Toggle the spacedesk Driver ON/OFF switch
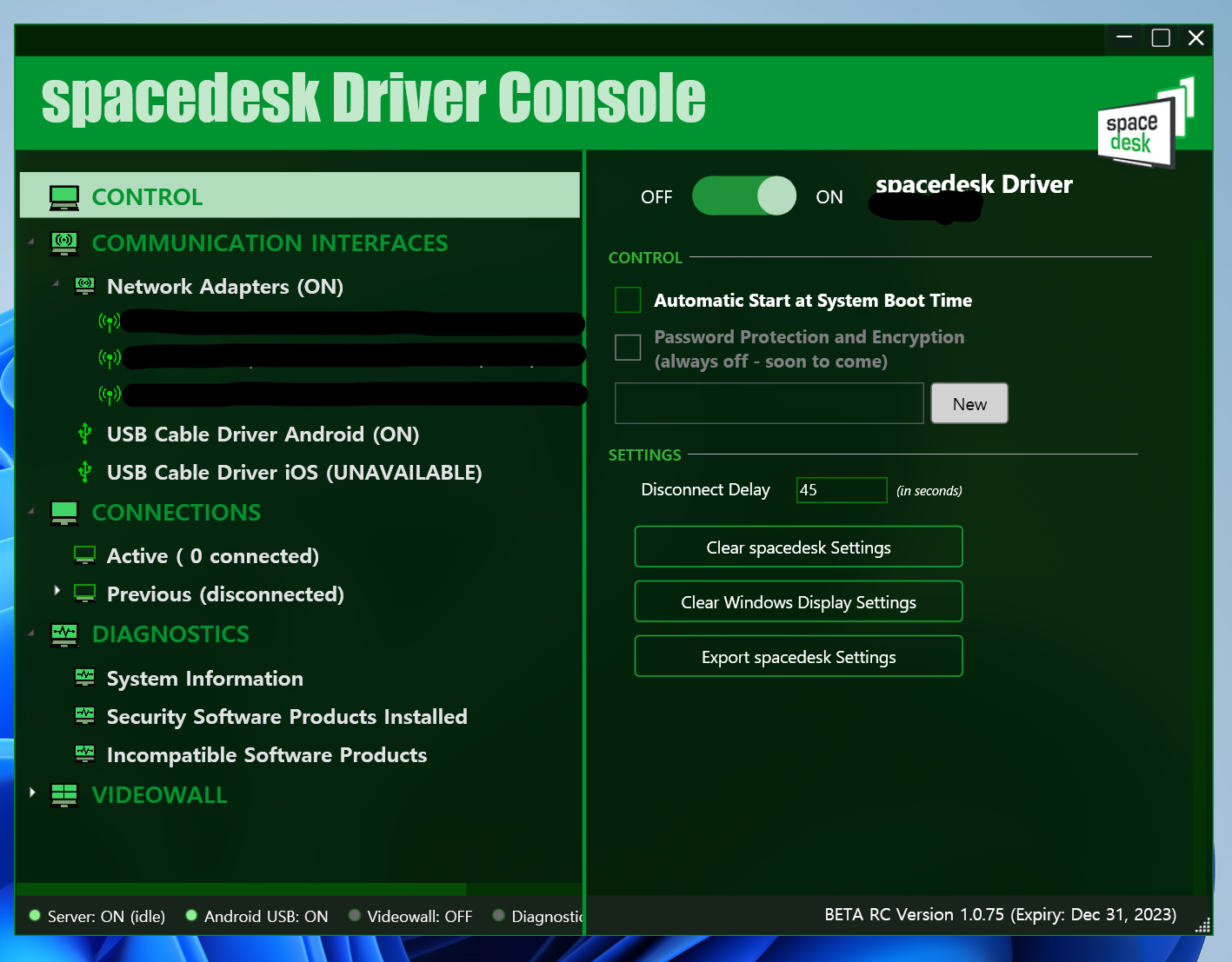The width and height of the screenshot is (1232, 962). 744,196
